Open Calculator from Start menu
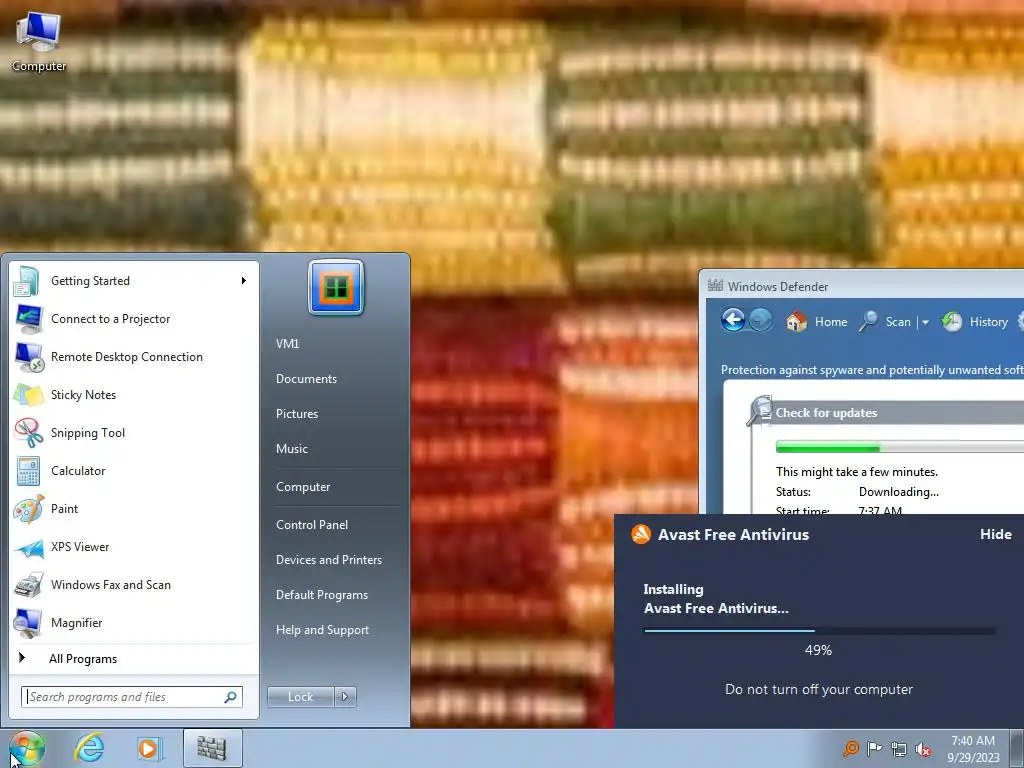The height and width of the screenshot is (768, 1024). click(x=135, y=471)
